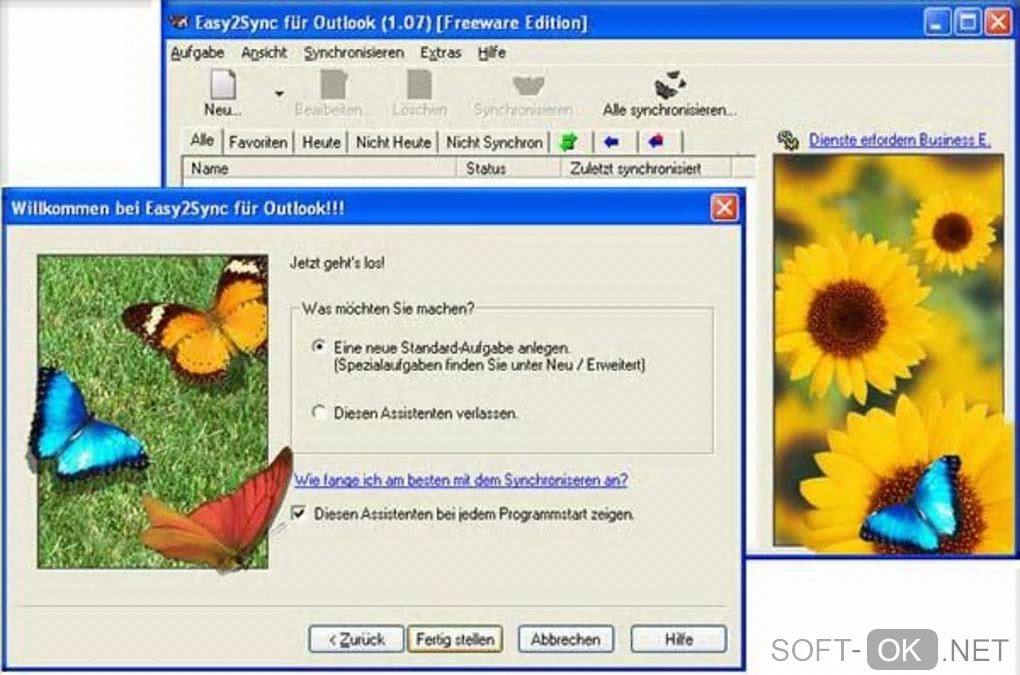The width and height of the screenshot is (1020, 675).
Task: Switch to the Favoriten tab
Action: (258, 142)
